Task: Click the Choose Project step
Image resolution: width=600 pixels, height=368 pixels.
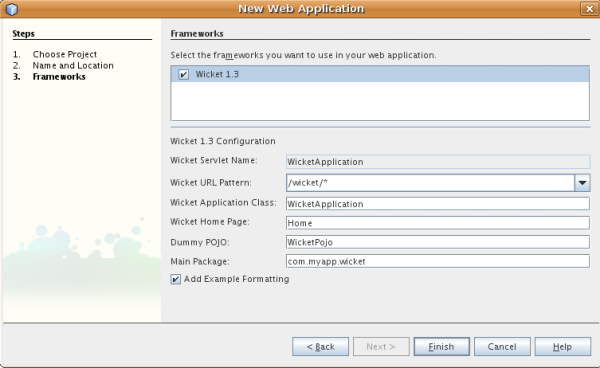Action: [65, 54]
